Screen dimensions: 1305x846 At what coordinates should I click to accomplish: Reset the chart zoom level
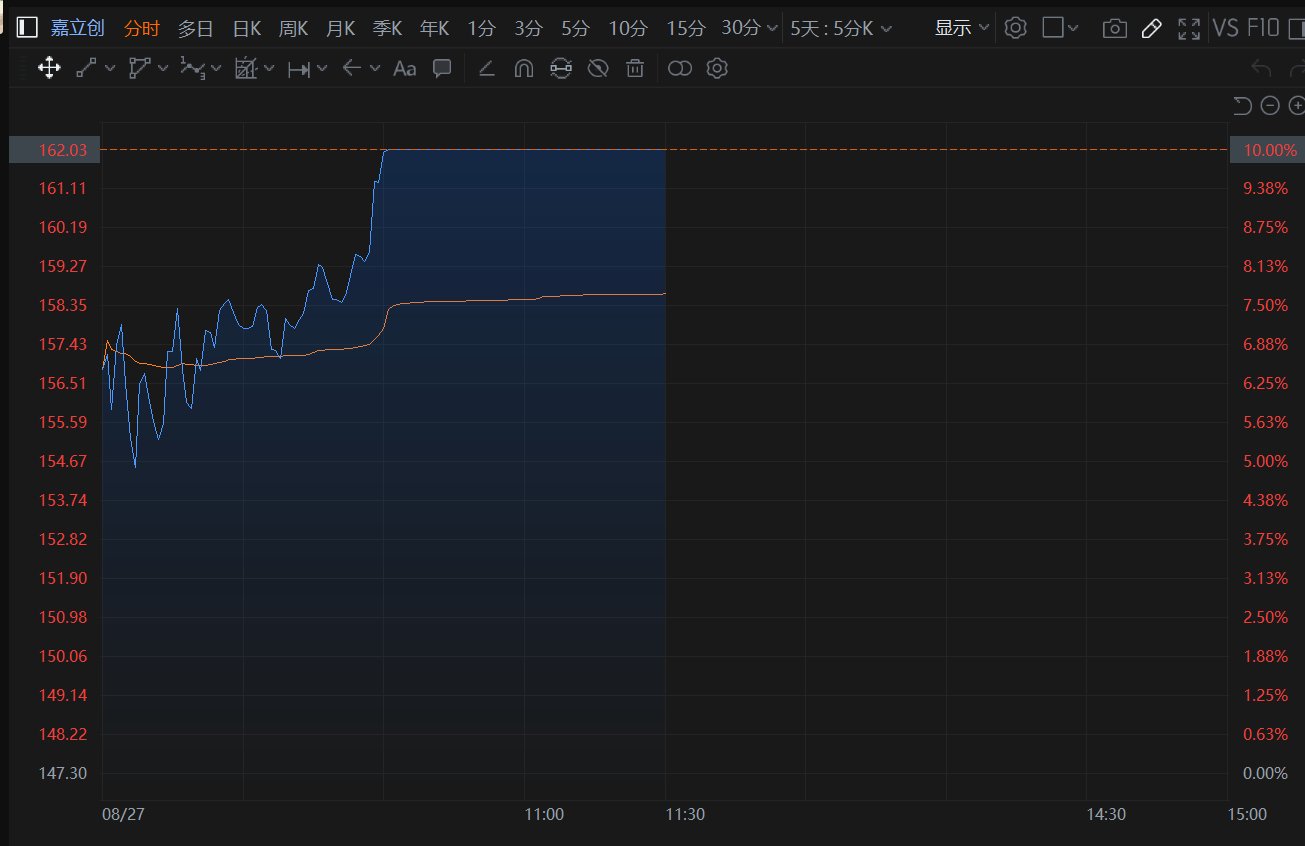point(1242,105)
